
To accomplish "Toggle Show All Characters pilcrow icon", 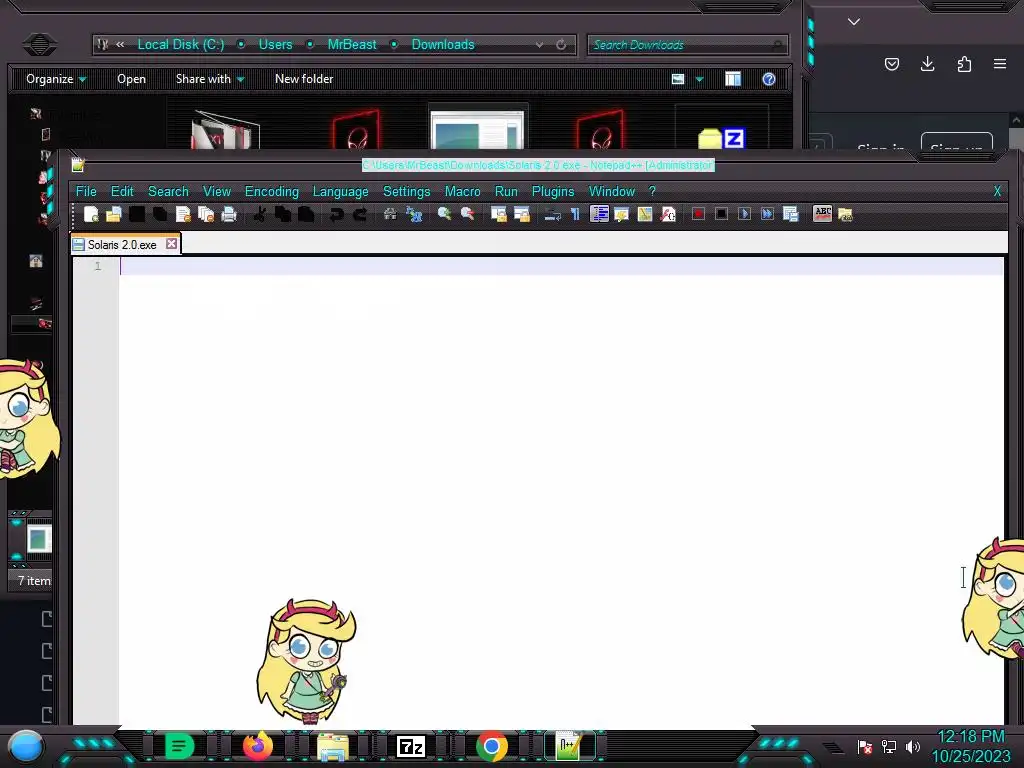I will [575, 214].
